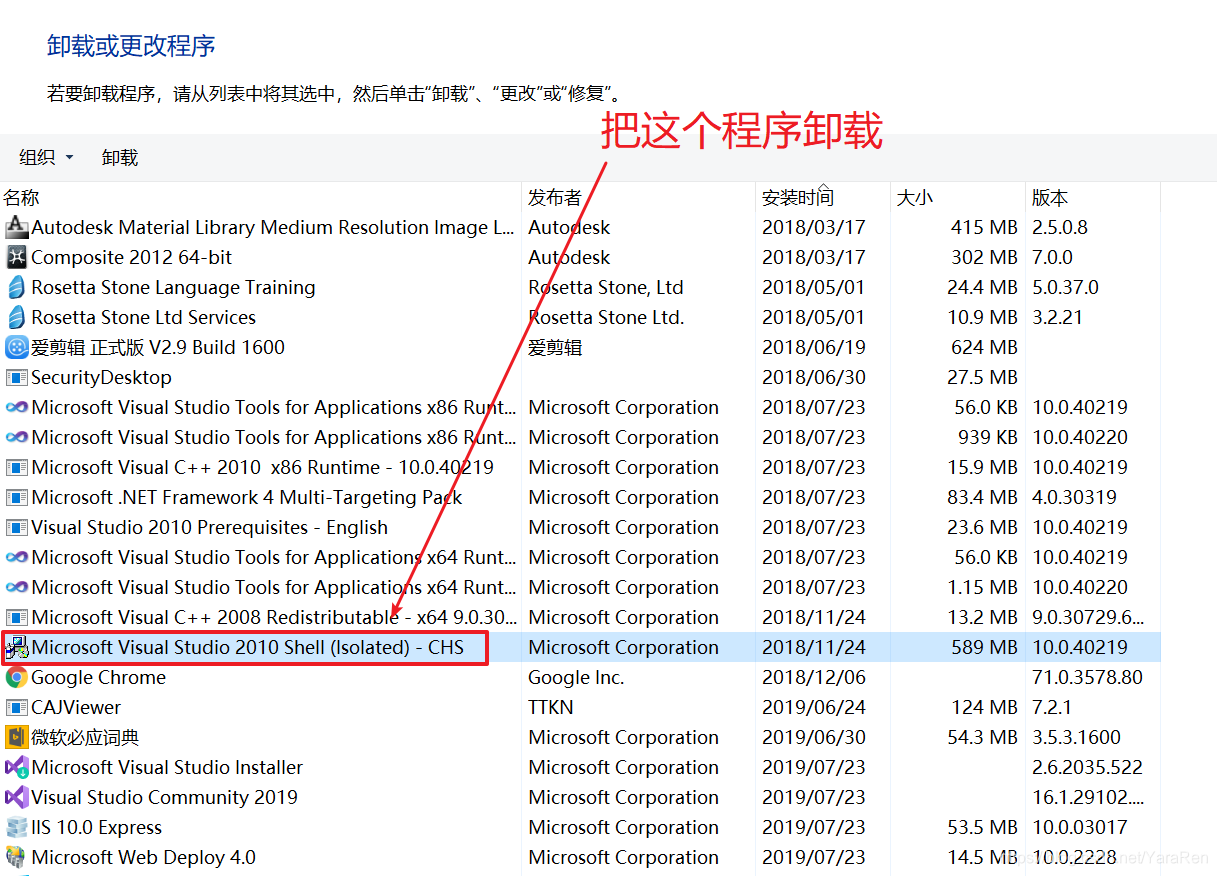Image resolution: width=1217 pixels, height=876 pixels.
Task: Select Visual Studio 2010 Prerequisites - English
Action: [x=209, y=527]
